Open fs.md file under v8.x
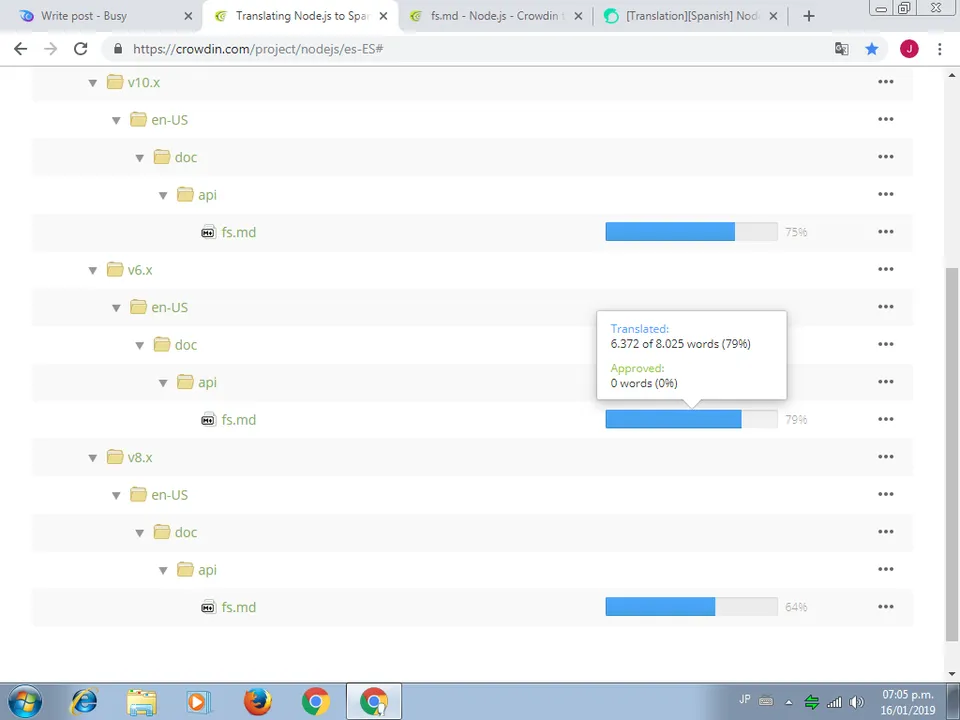This screenshot has height=720, width=960. point(239,607)
